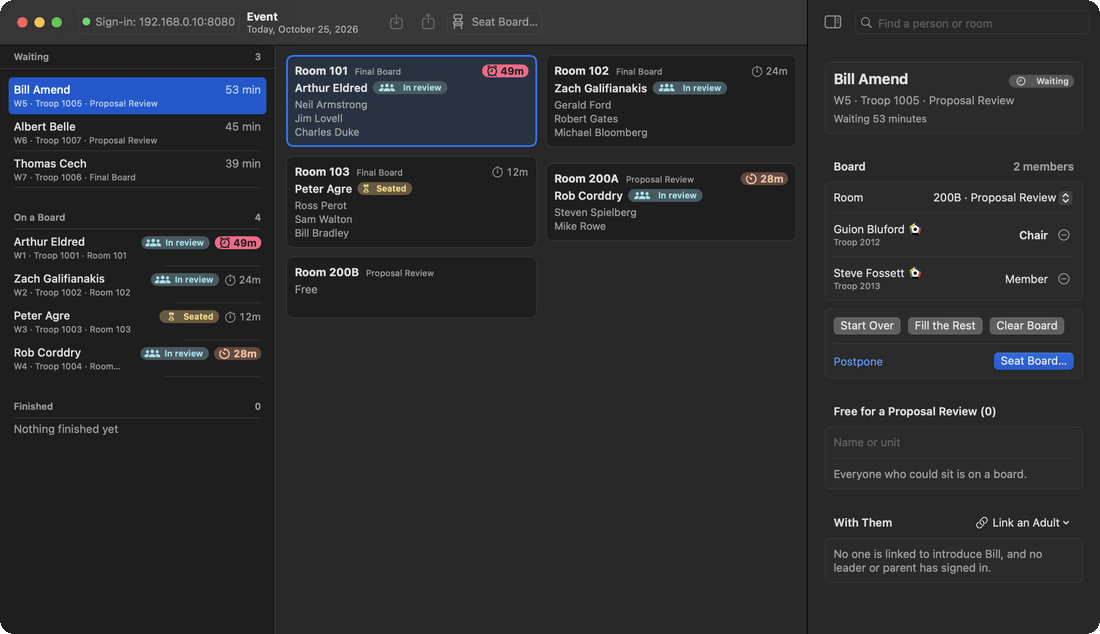Image resolution: width=1100 pixels, height=634 pixels.
Task: Focus the Find a person or room field
Action: pos(972,23)
